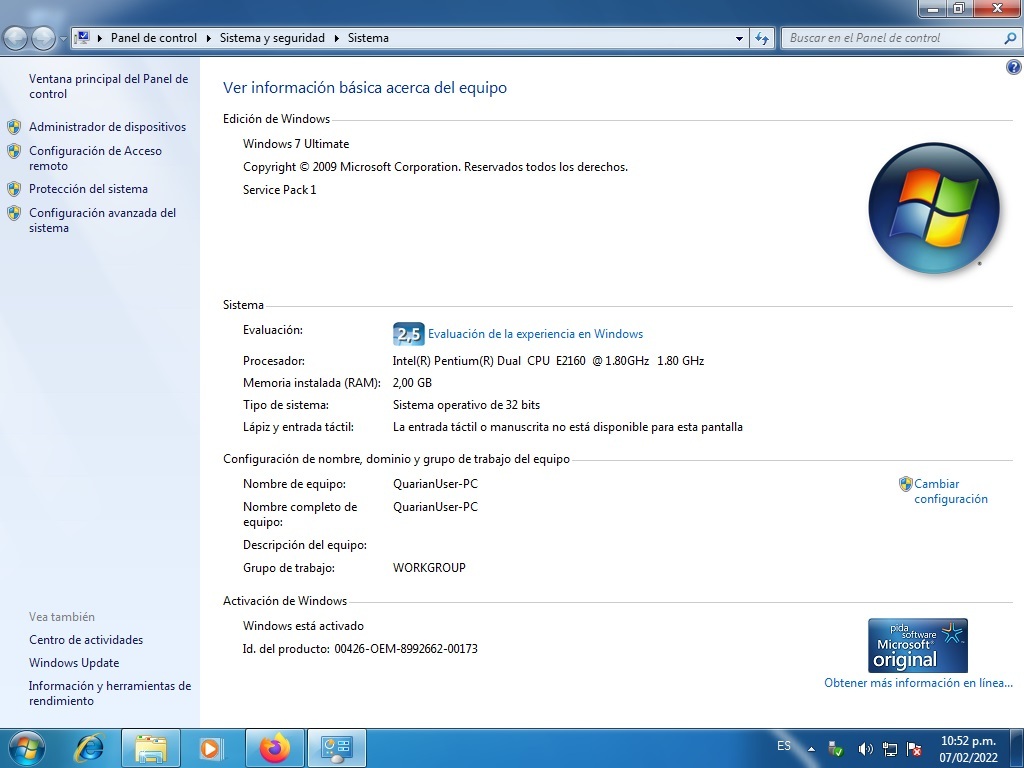Screen dimensions: 1024x768
Task: Click the QuarianUser-PC computer name value
Action: point(436,484)
